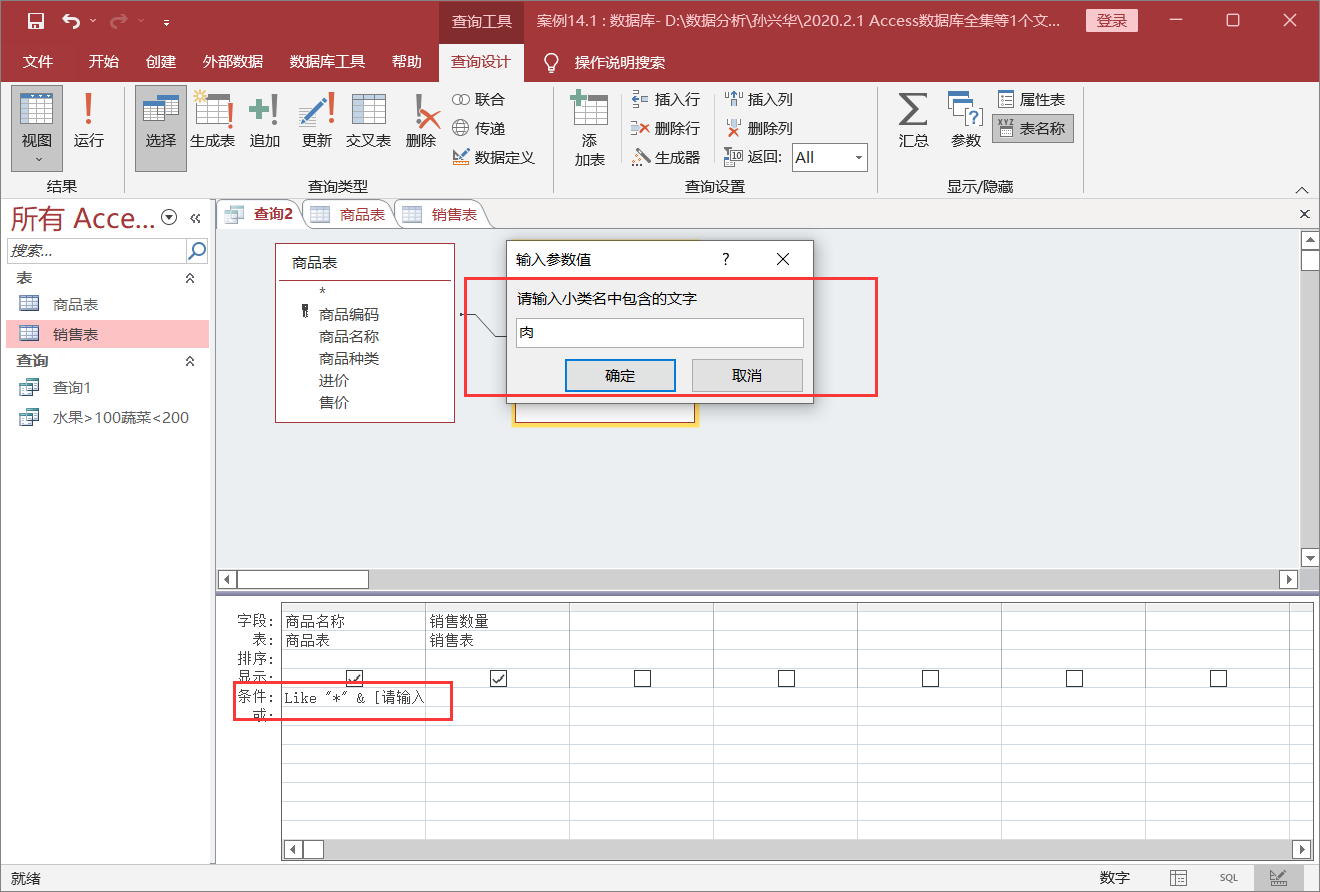Click the dialog help question mark
This screenshot has width=1320, height=892.
(726, 259)
